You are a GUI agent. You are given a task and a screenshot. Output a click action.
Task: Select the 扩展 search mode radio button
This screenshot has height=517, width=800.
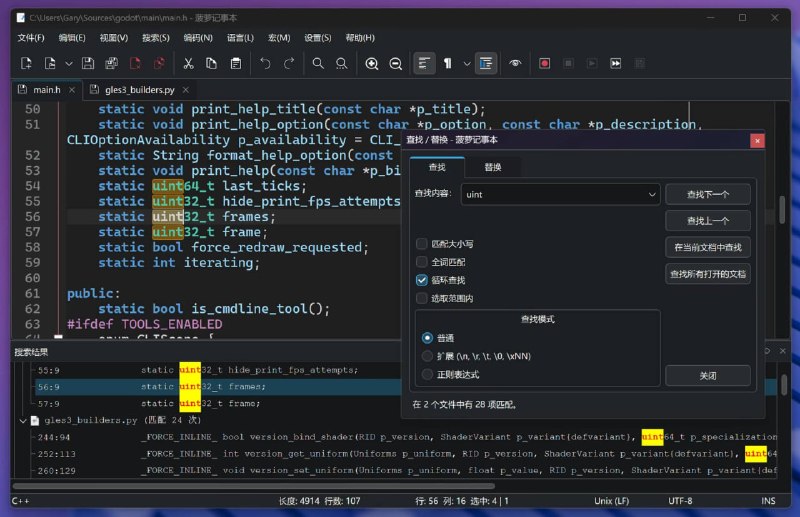pyautogui.click(x=427, y=356)
